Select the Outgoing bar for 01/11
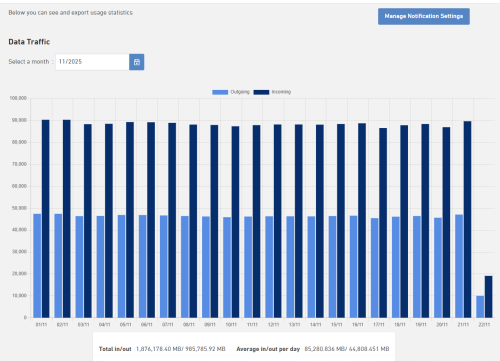The width and height of the screenshot is (500, 362). click(37, 266)
